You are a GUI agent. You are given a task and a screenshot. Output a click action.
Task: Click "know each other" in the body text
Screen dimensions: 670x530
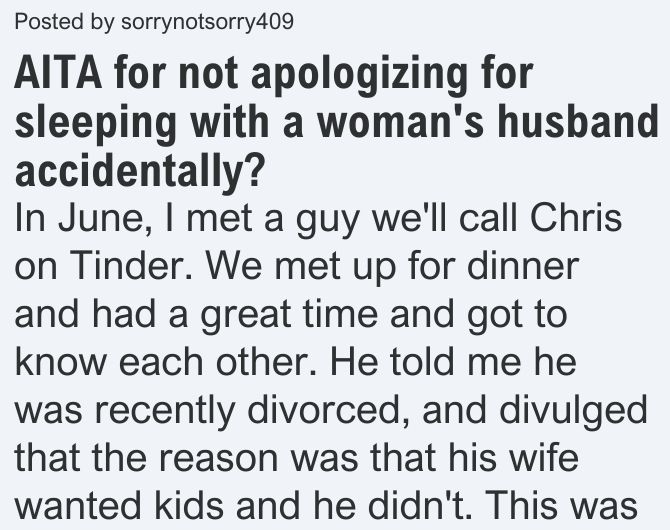(165, 361)
